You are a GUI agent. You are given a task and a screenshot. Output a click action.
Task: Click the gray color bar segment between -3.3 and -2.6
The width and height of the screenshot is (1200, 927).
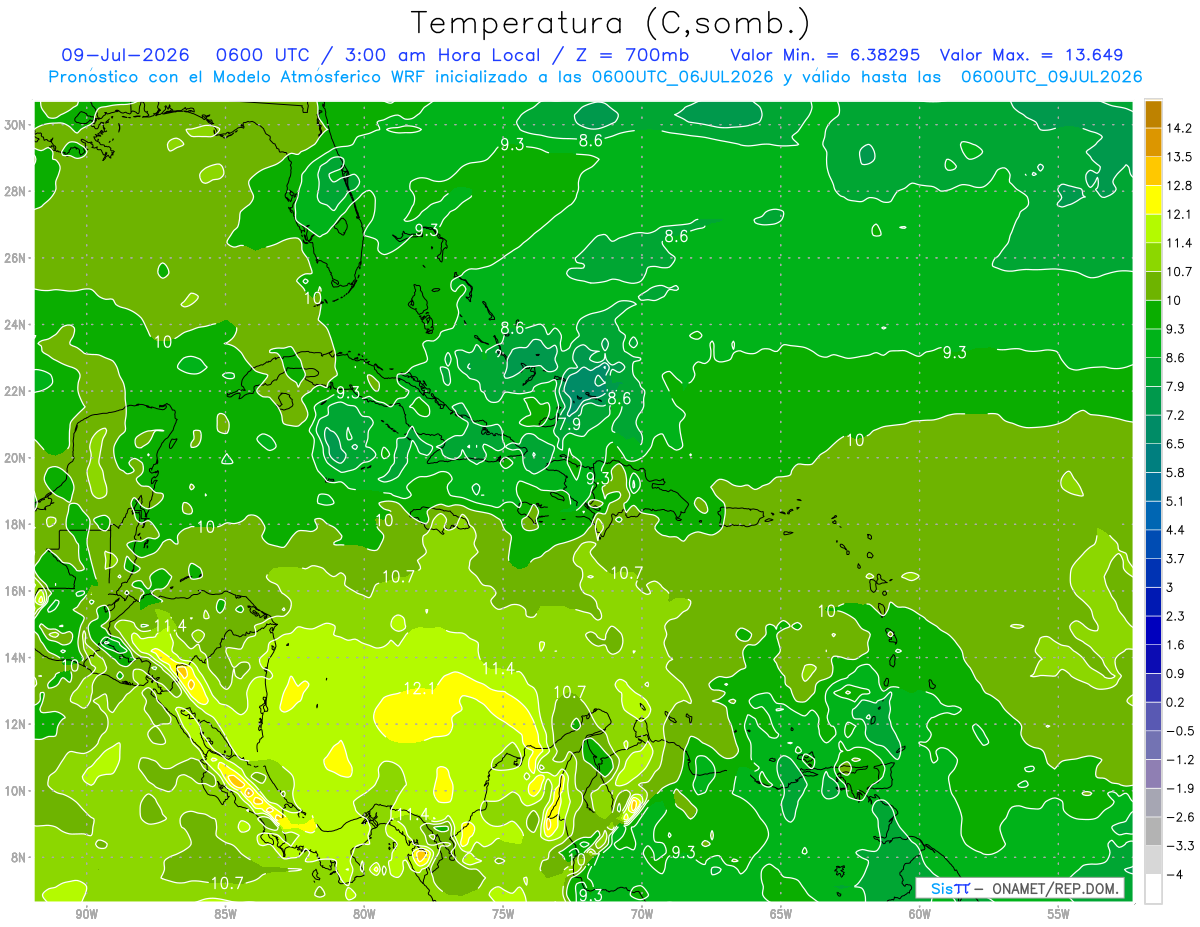[x=1153, y=831]
